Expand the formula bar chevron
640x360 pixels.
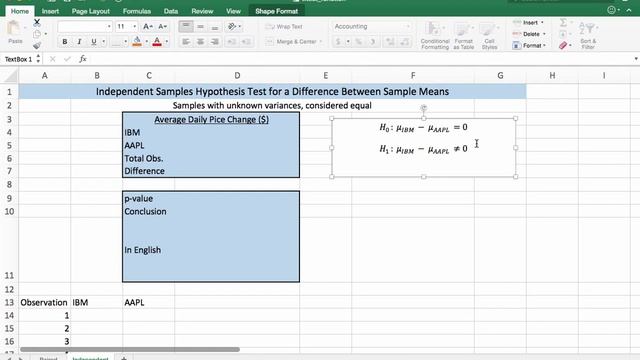[x=636, y=59]
